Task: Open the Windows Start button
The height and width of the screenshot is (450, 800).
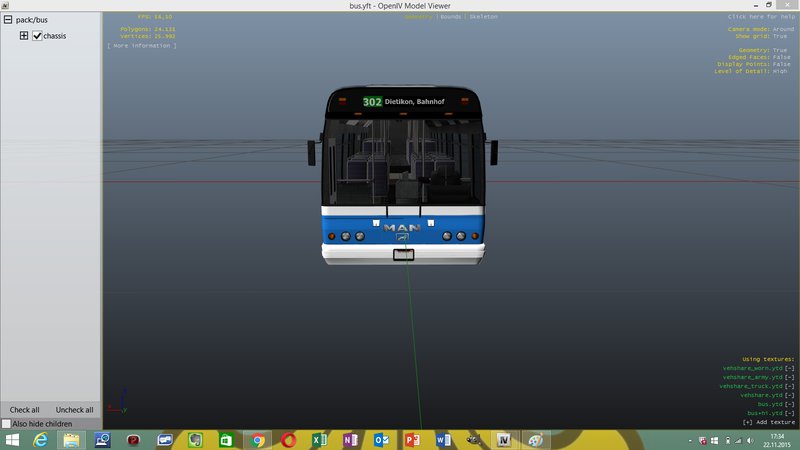Action: tap(11, 440)
